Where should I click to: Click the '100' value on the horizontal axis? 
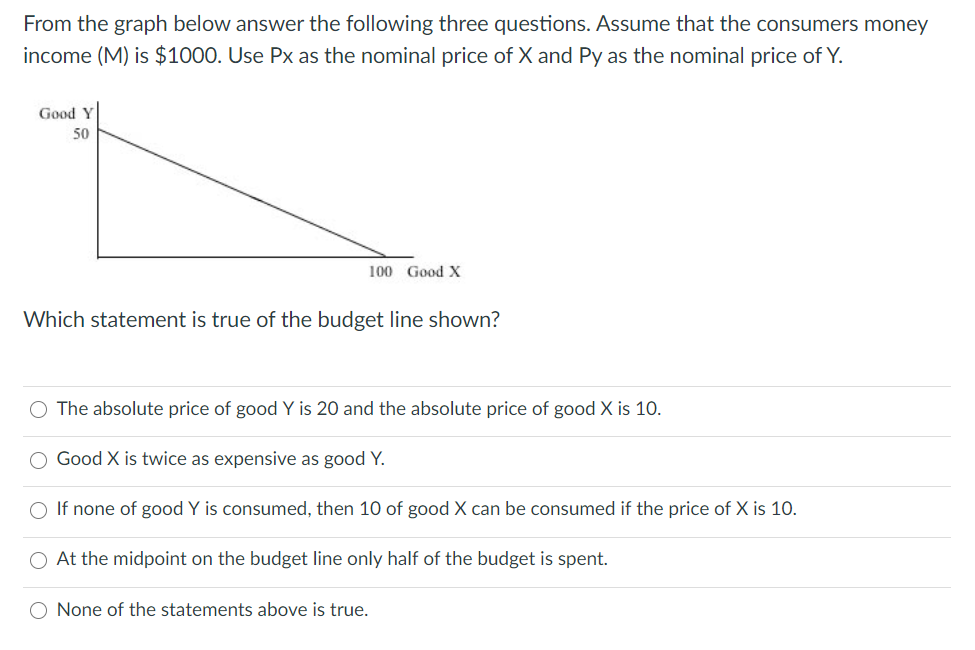point(381,272)
